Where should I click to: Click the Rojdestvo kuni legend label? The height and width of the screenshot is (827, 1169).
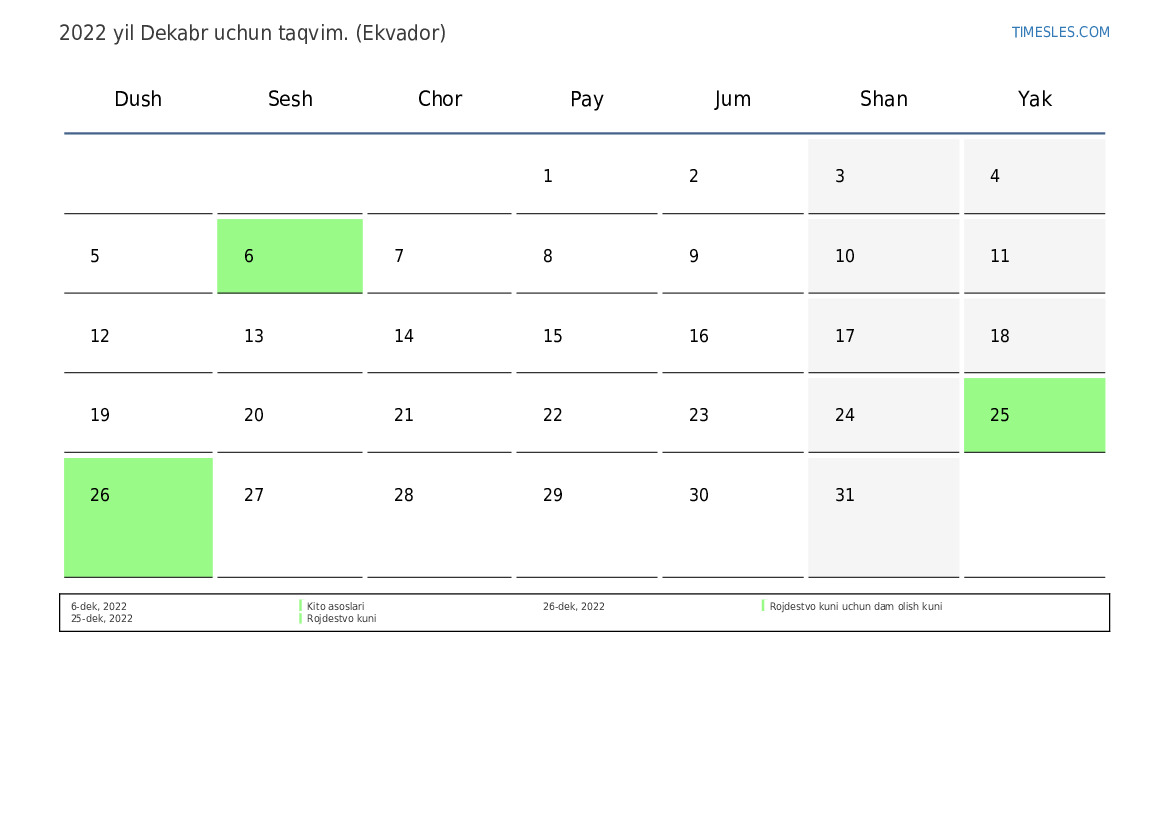coord(341,619)
